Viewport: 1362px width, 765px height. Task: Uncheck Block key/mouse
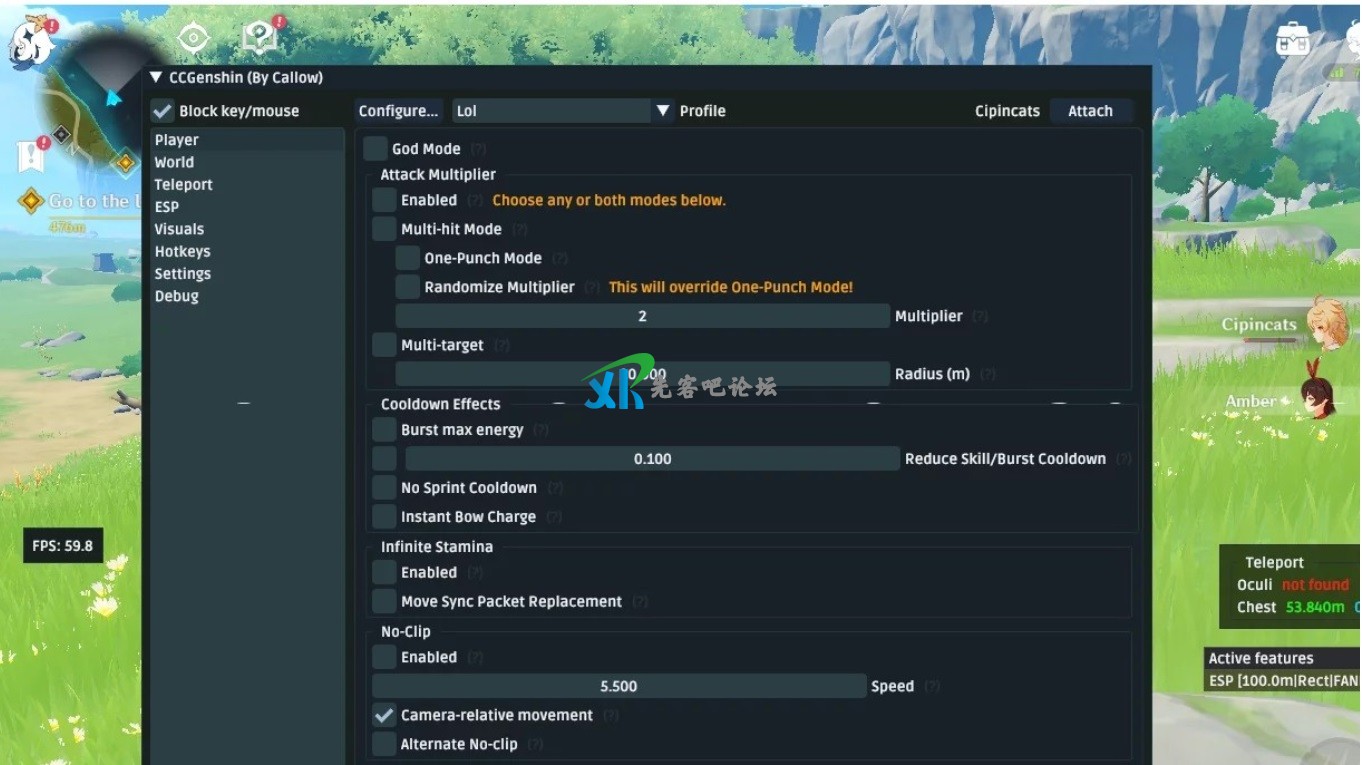[x=163, y=111]
